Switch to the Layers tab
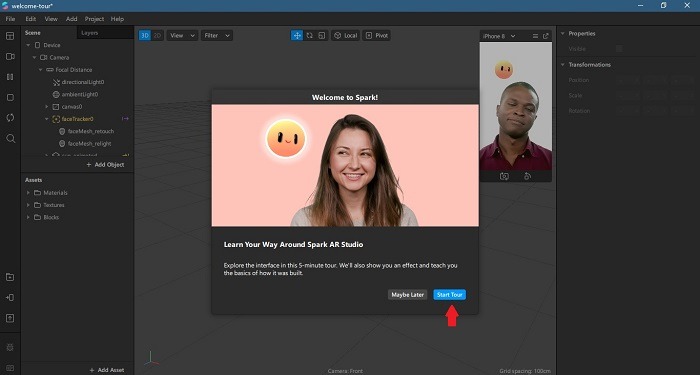Viewport: 700px width, 375px height. coord(90,33)
